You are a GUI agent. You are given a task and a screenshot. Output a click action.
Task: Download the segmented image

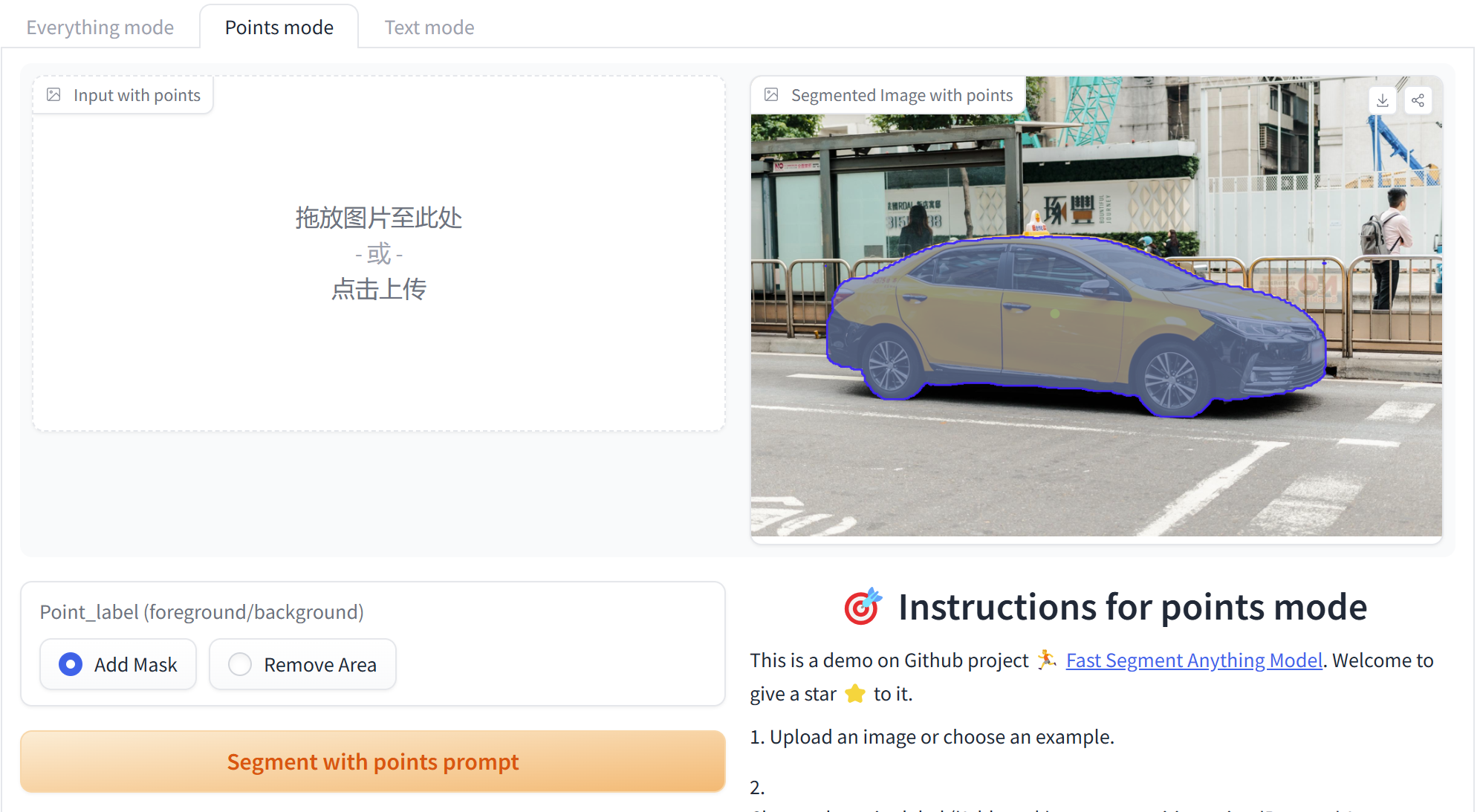coord(1382,100)
